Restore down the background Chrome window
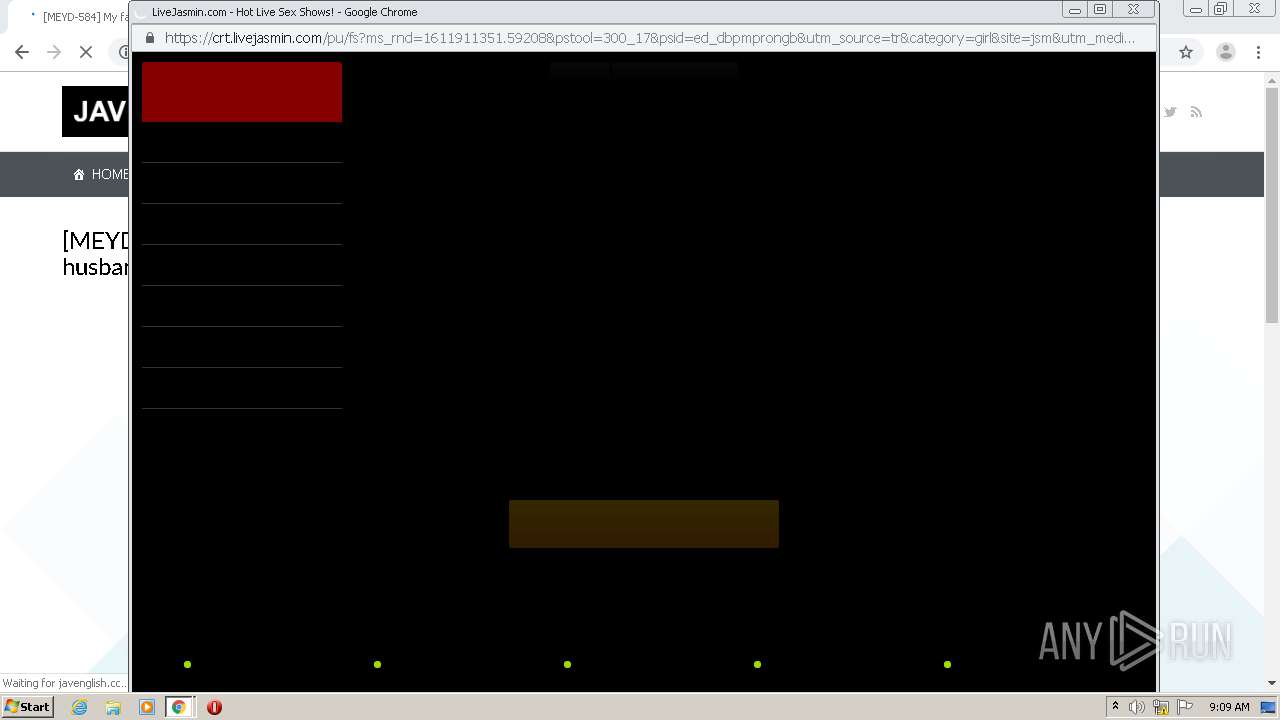Screen dimensions: 1280x720 (1221, 9)
